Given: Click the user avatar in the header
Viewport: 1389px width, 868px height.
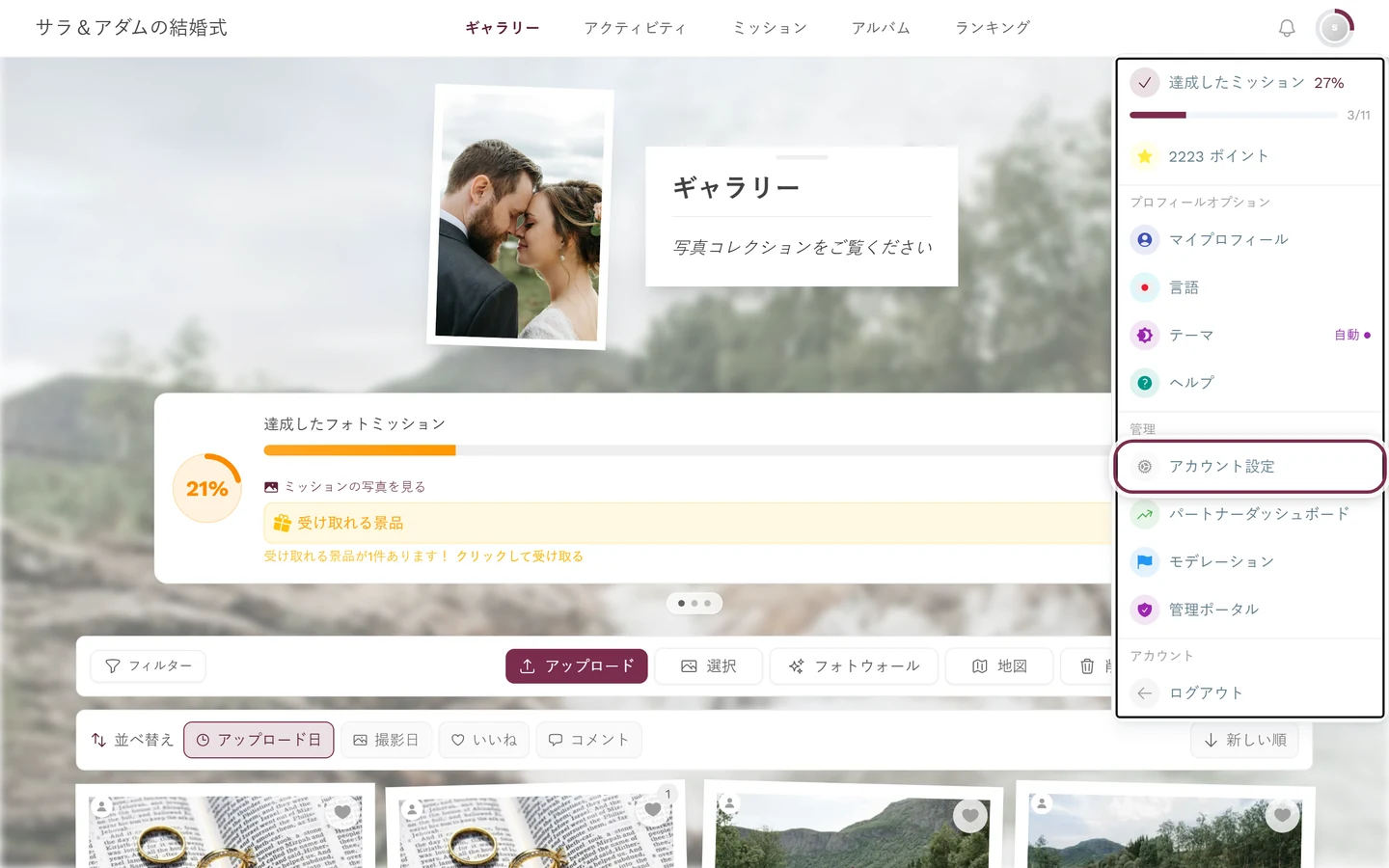Looking at the screenshot, I should coord(1335,28).
